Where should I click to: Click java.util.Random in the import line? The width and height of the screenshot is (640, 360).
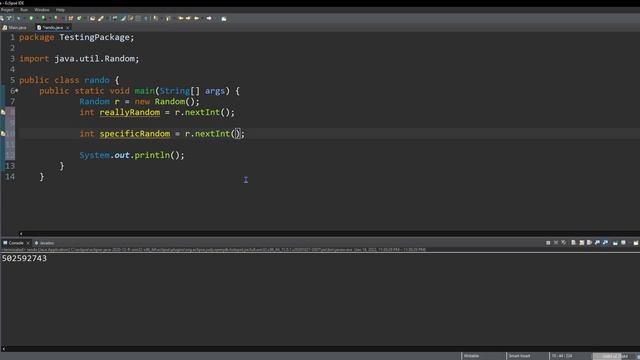tap(94, 59)
